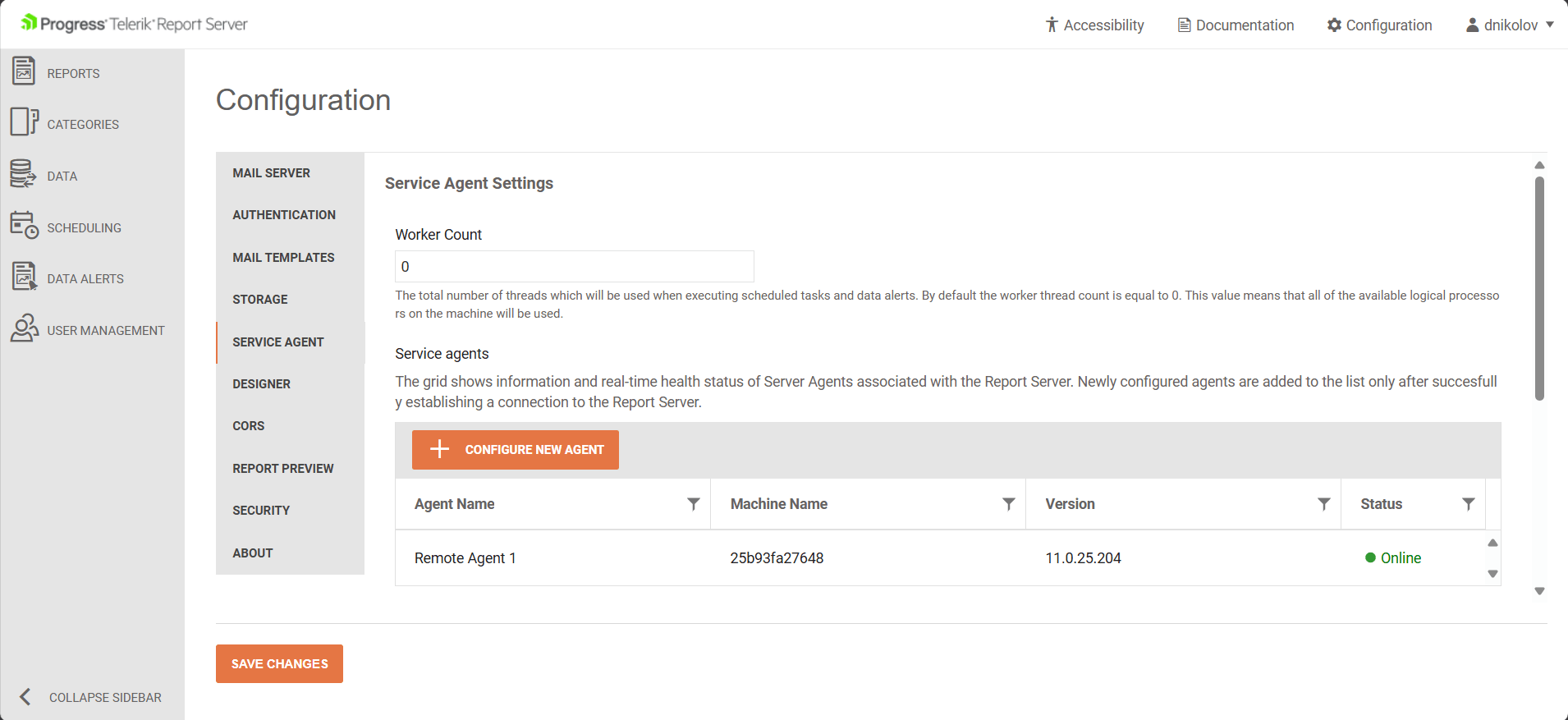Screen dimensions: 1568x720
Task: Open the Designer tab
Action: [x=290, y=383]
